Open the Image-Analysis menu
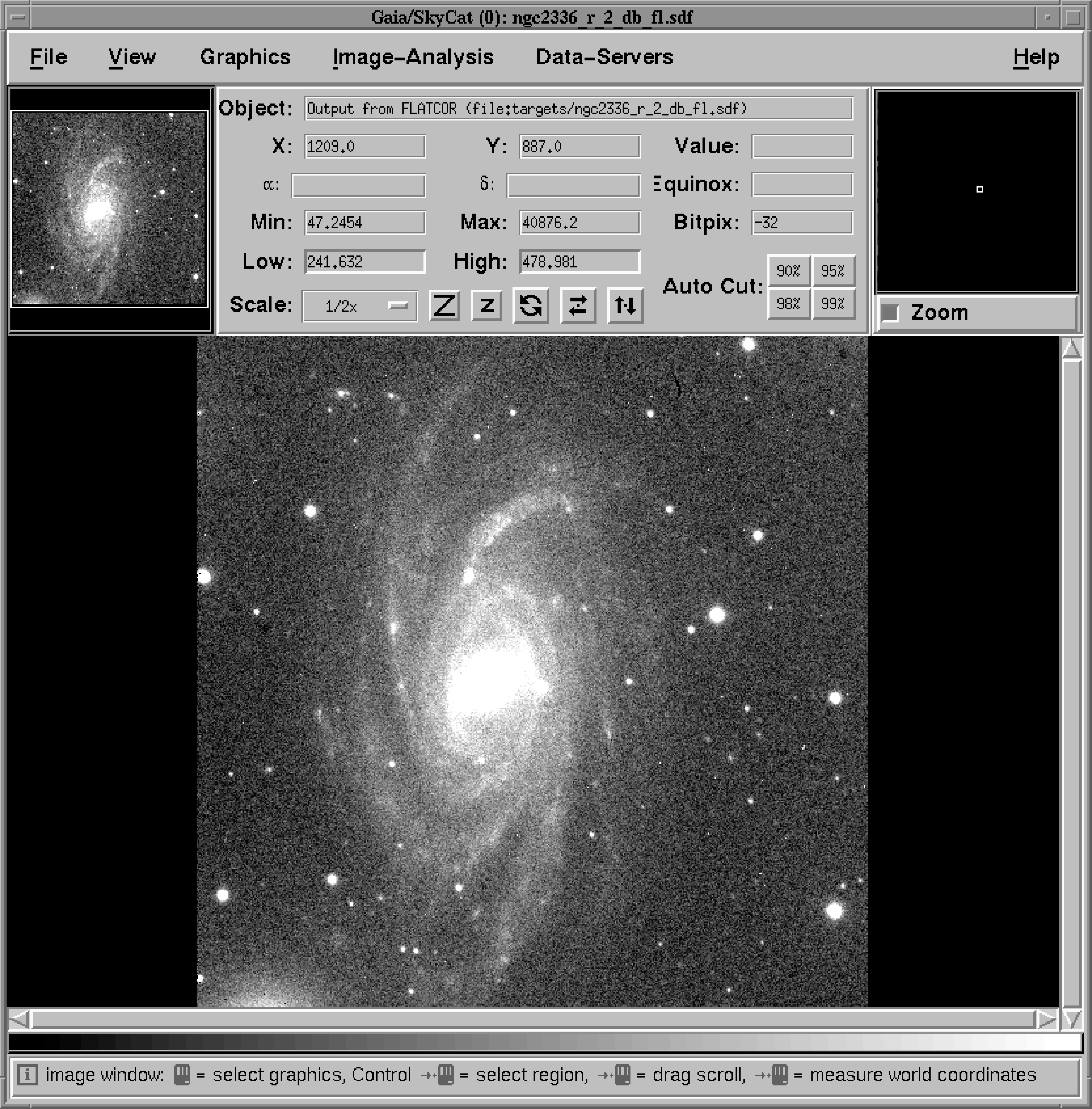This screenshot has height=1109, width=1092. 413,57
